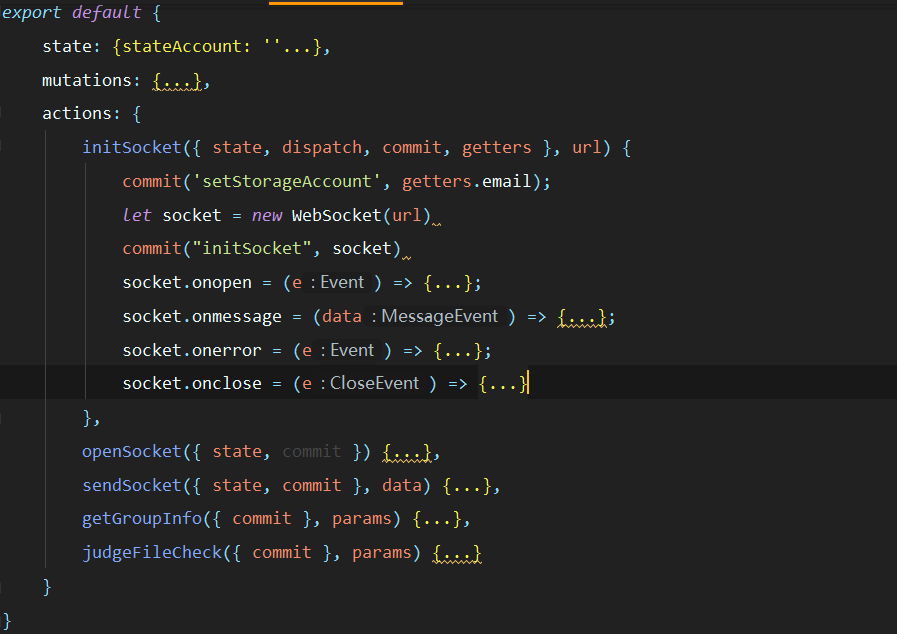897x634 pixels.
Task: Expand the folded openSocket function body
Action: coord(407,452)
